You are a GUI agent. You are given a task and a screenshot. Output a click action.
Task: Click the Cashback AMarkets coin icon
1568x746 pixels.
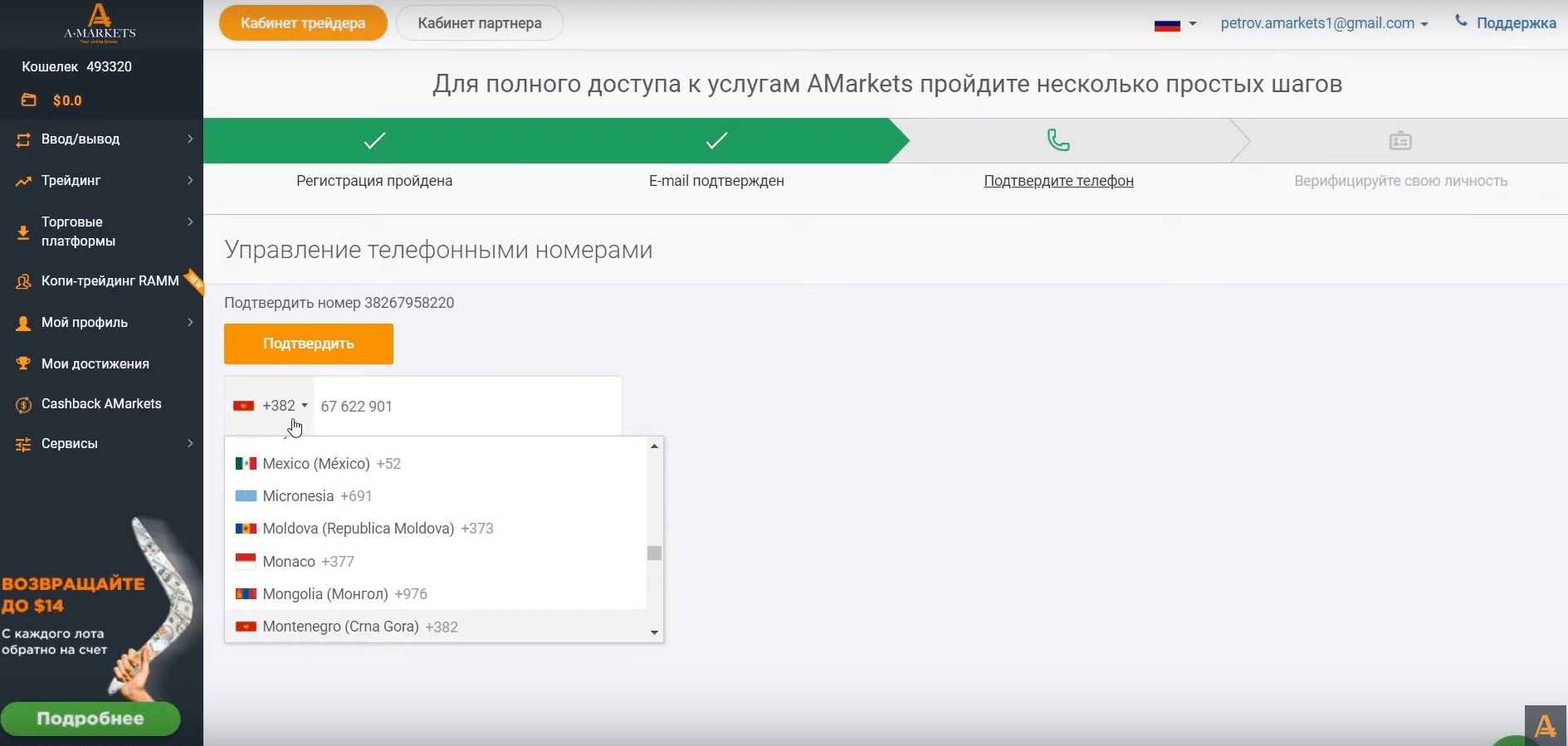(x=23, y=404)
